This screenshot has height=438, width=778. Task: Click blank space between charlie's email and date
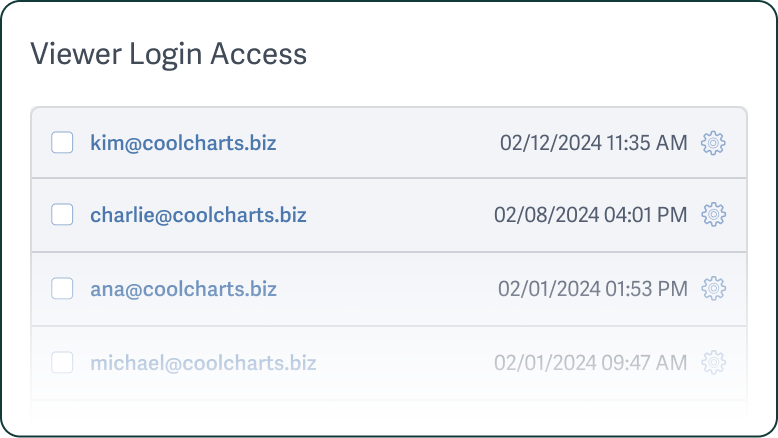pos(400,214)
